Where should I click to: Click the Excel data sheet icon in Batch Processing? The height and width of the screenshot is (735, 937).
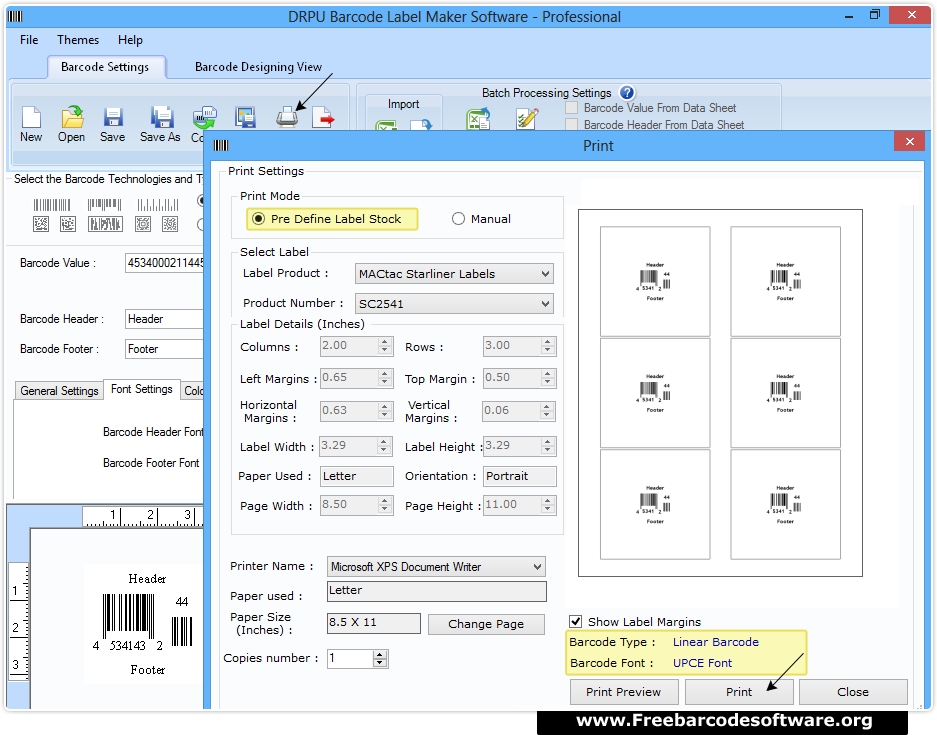click(478, 118)
